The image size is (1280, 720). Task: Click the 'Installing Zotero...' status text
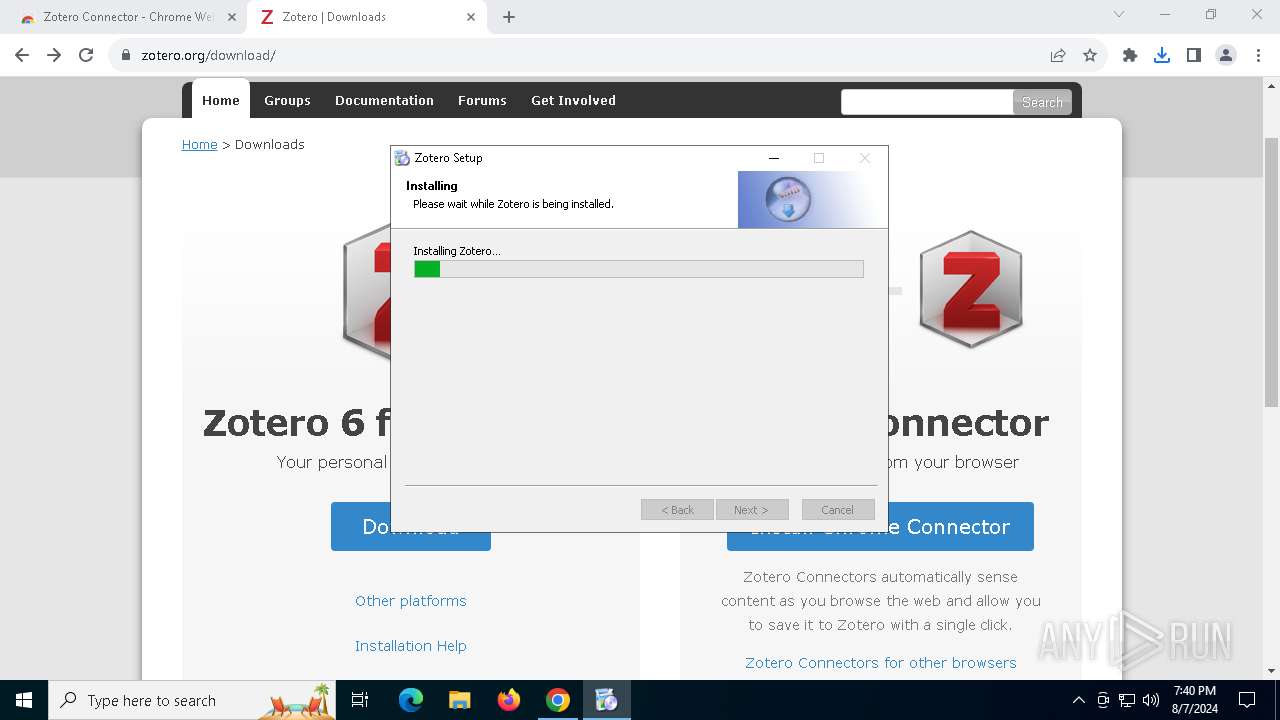tap(457, 251)
